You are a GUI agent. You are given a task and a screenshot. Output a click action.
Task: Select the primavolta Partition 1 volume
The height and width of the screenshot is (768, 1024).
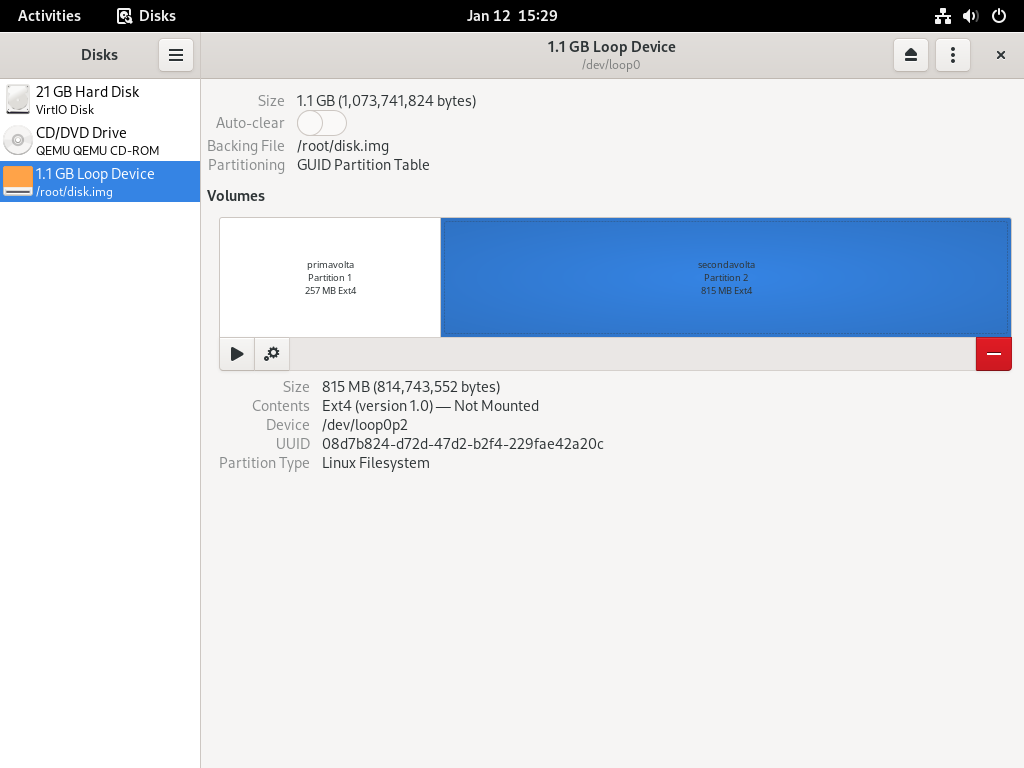click(330, 278)
